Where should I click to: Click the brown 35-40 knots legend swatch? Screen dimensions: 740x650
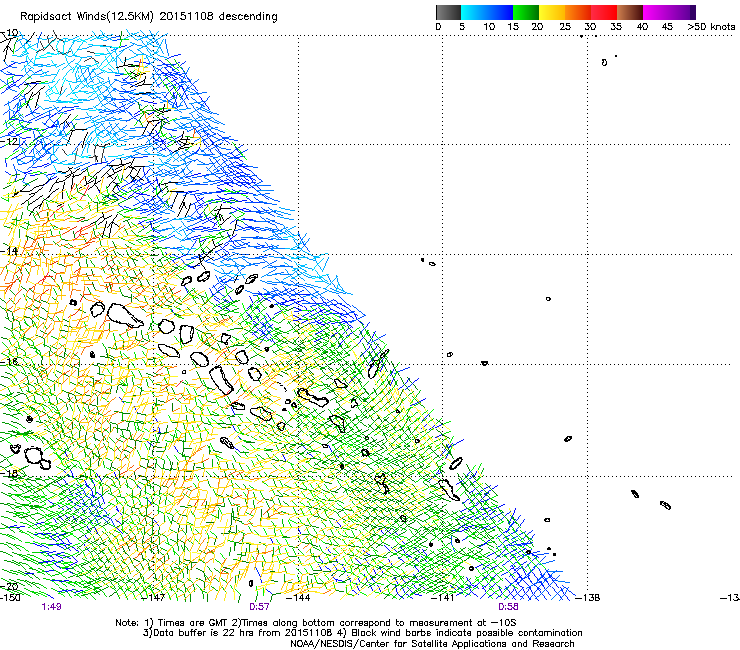pyautogui.click(x=630, y=12)
